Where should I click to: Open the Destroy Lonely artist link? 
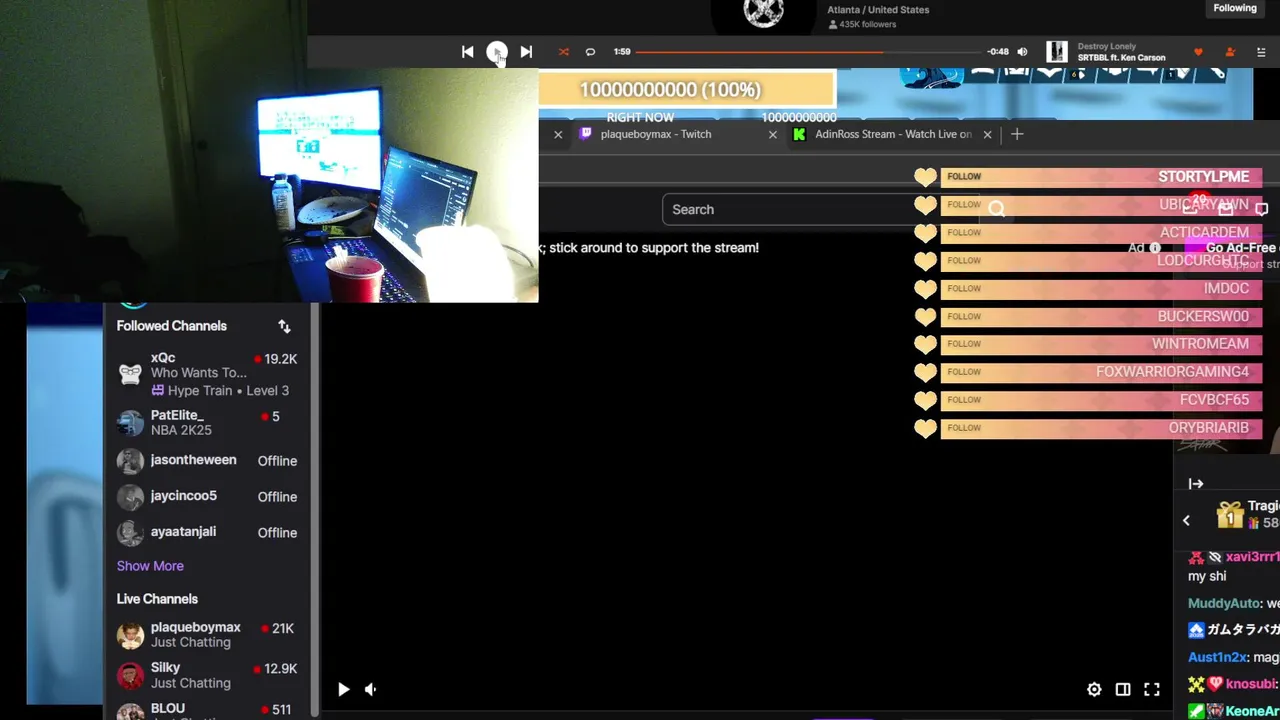pyautogui.click(x=1106, y=46)
